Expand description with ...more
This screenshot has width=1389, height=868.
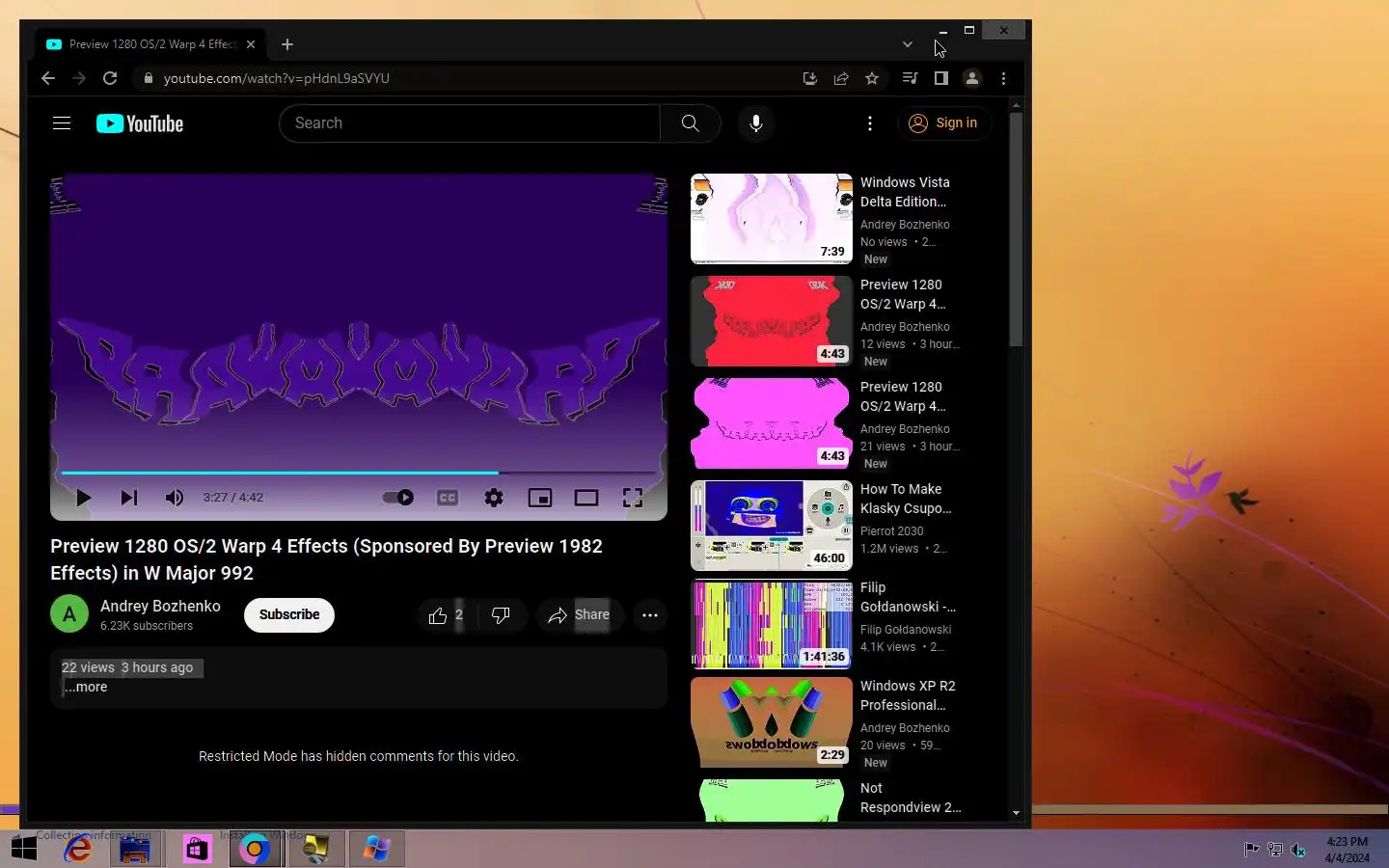pos(86,687)
